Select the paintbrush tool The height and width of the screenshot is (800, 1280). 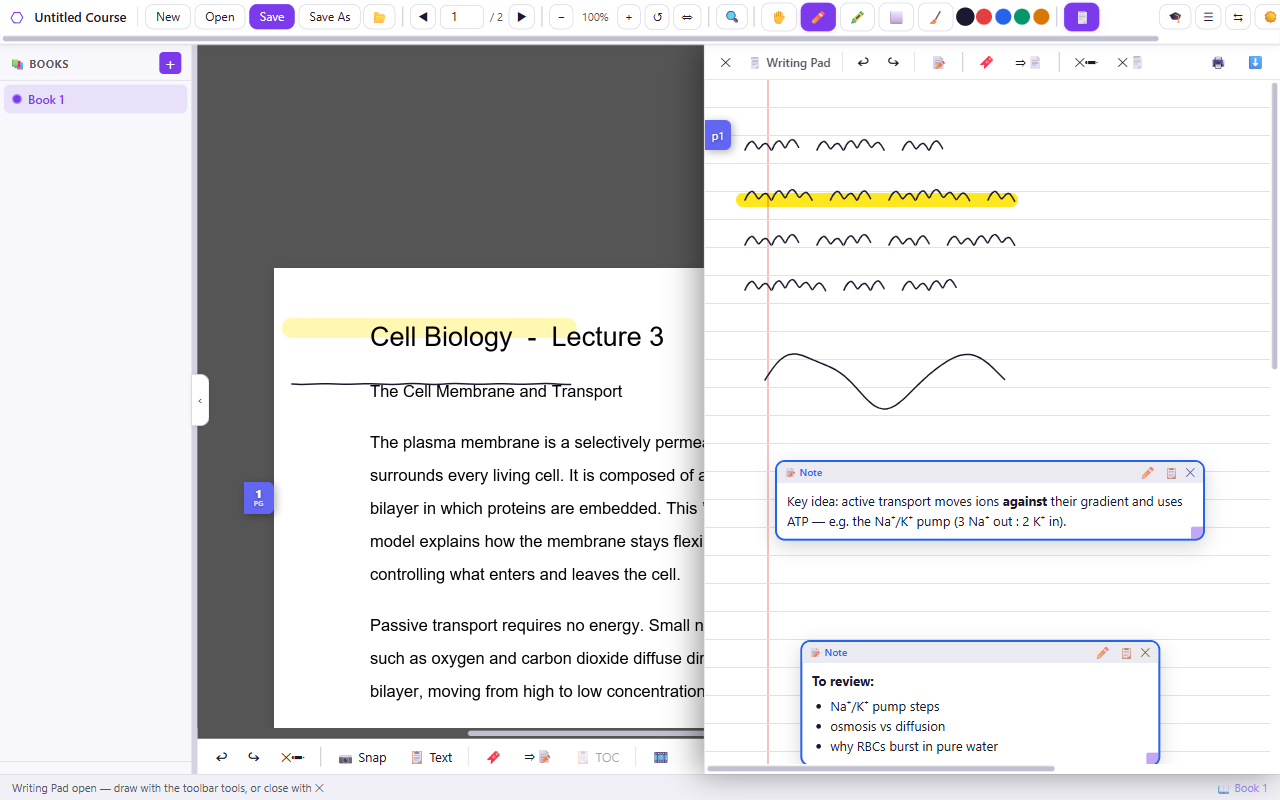tap(935, 17)
